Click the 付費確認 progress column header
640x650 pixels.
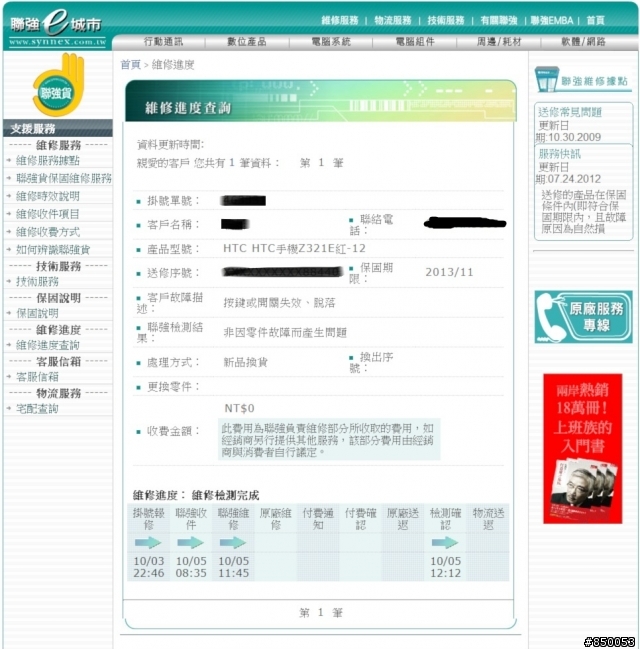click(361, 519)
